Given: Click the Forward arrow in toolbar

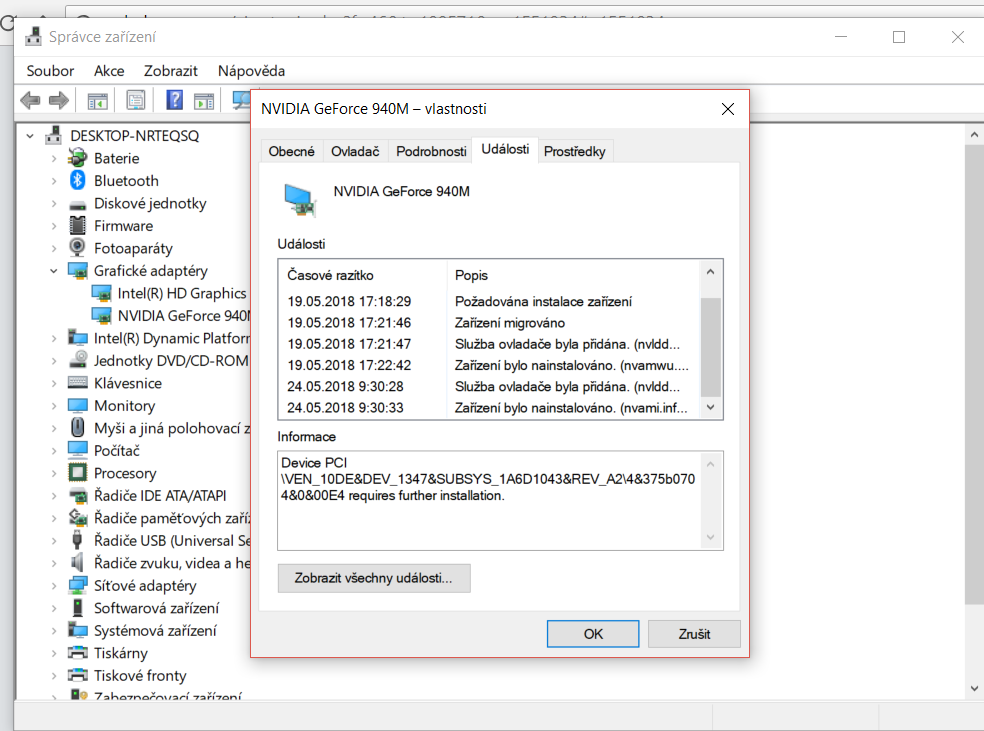Looking at the screenshot, I should tap(58, 100).
